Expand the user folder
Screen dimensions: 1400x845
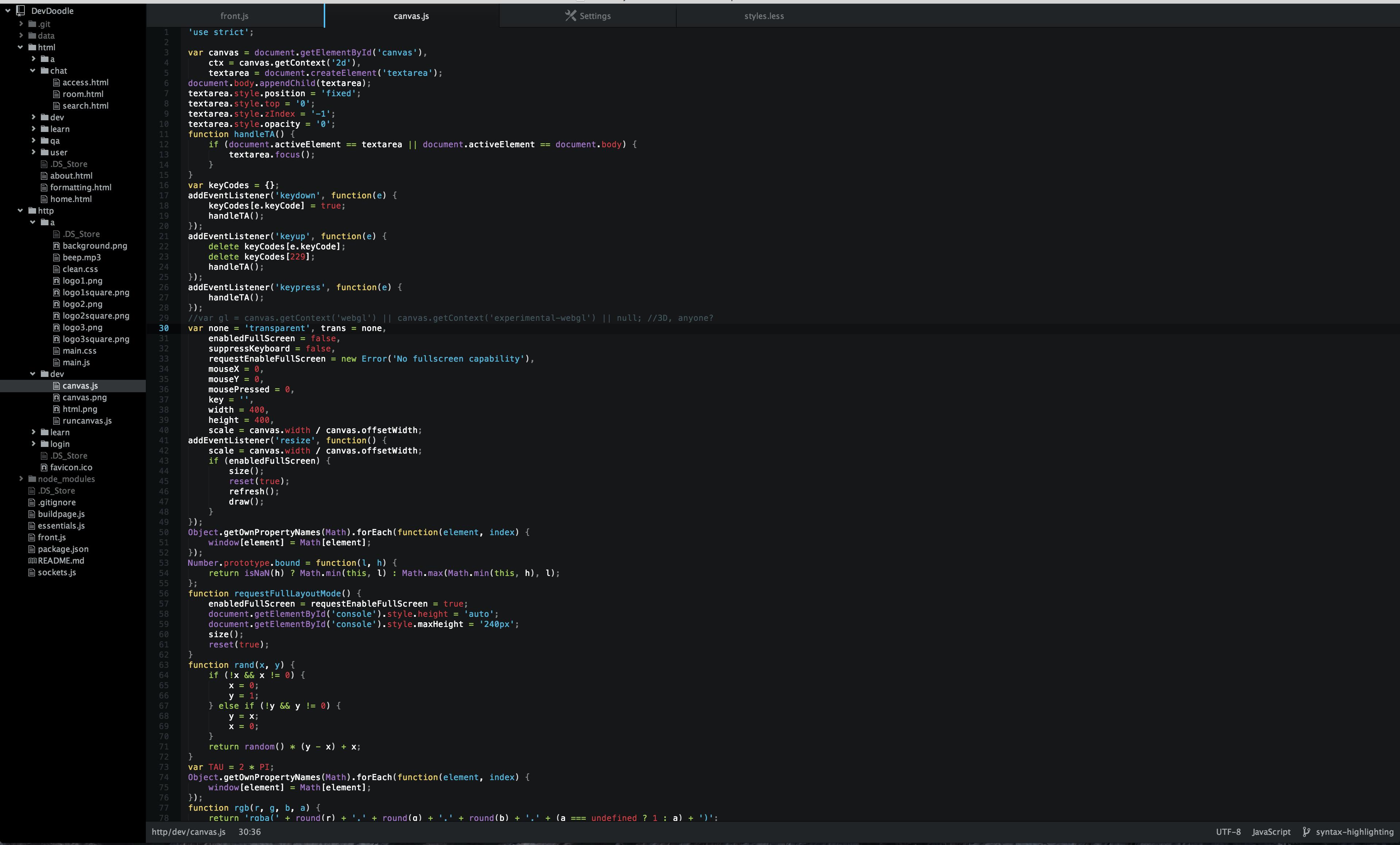(x=33, y=152)
